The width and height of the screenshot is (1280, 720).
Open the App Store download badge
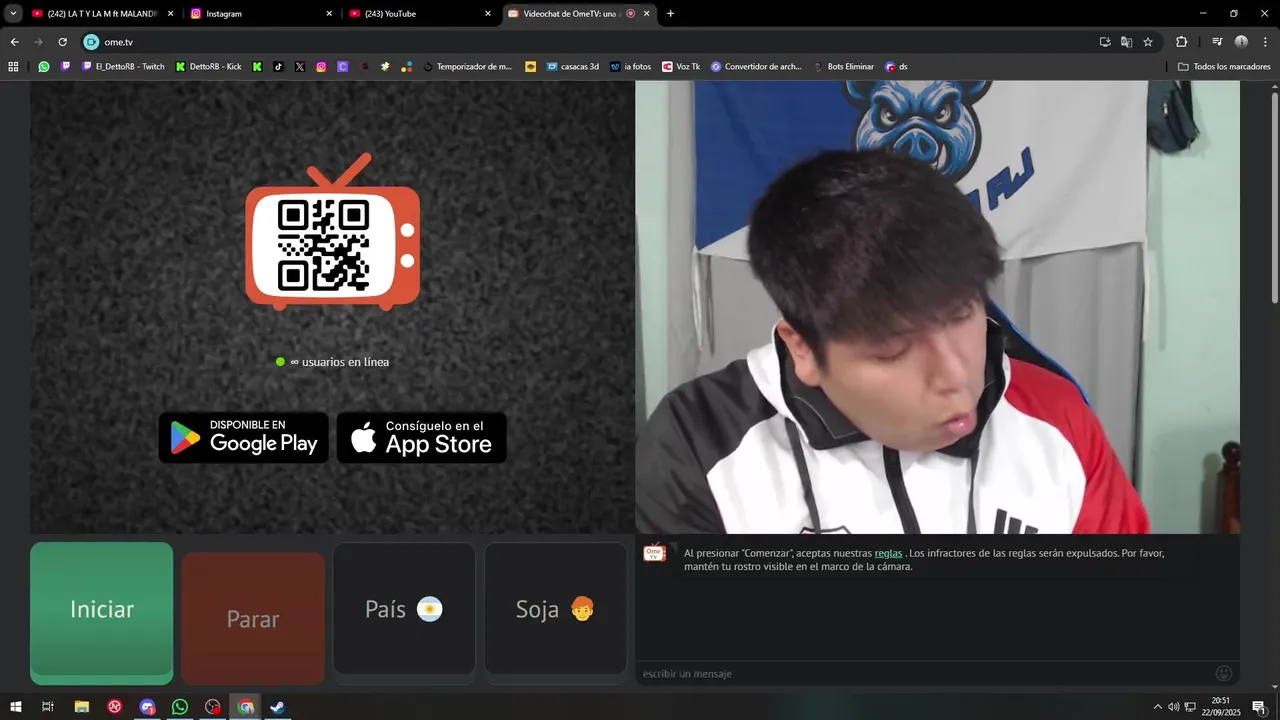click(x=422, y=437)
